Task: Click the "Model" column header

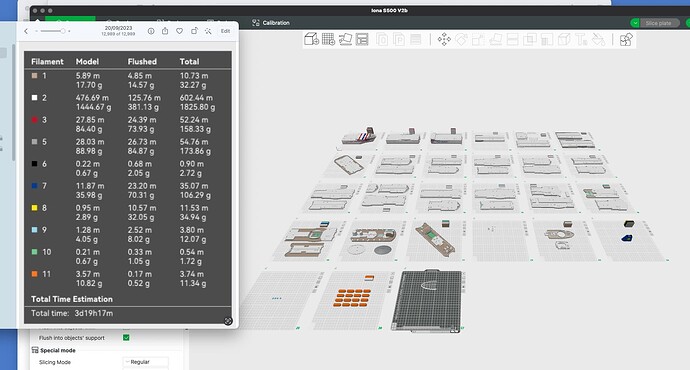Action: click(87, 62)
